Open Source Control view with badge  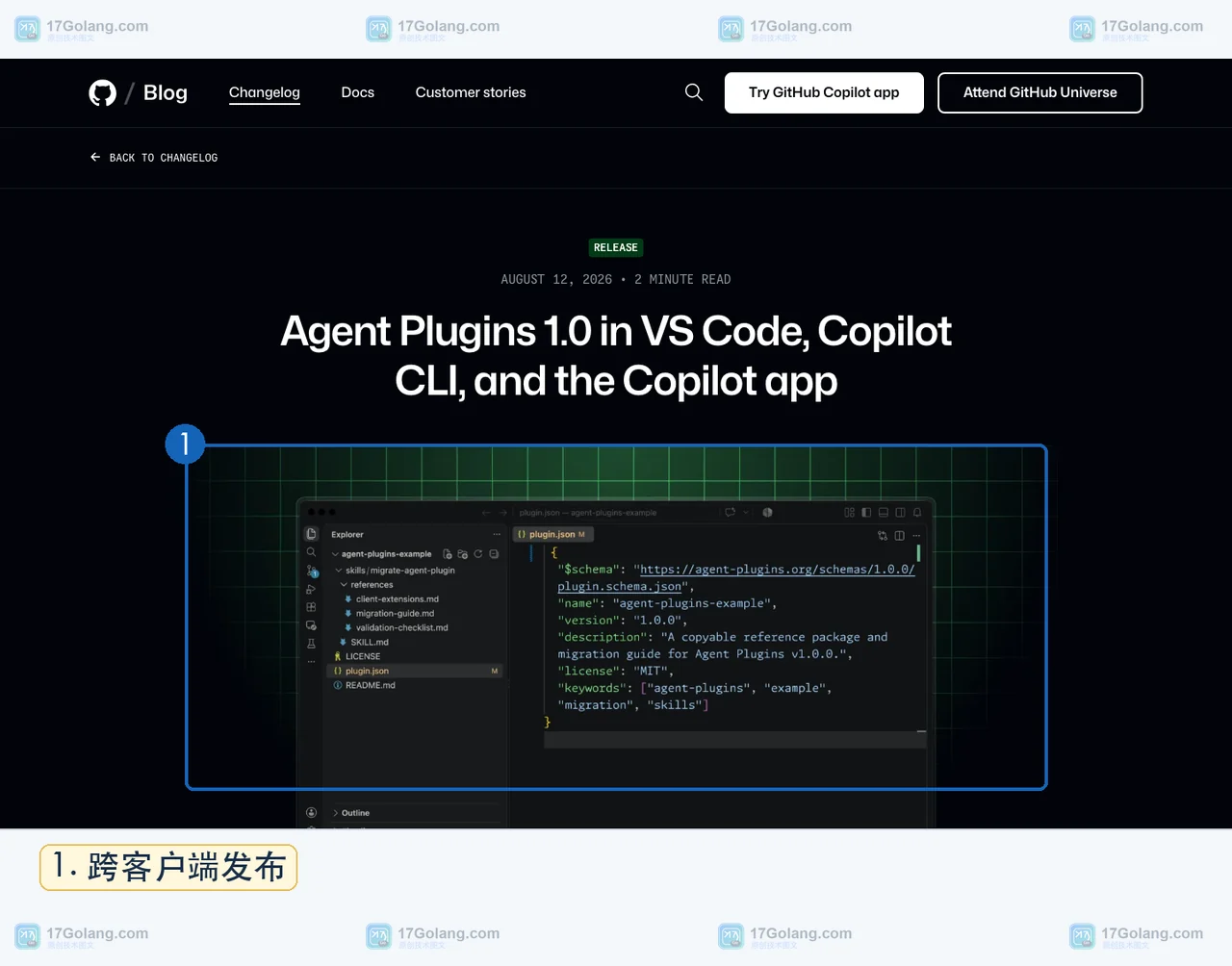tap(312, 571)
